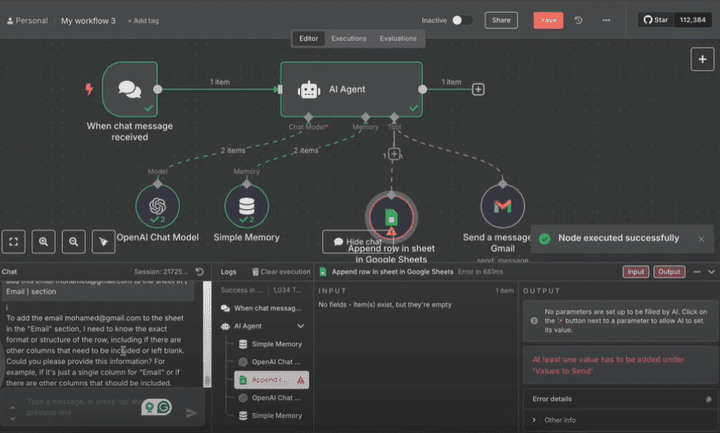Click the chat panel vertical scrollbar

coord(208,334)
